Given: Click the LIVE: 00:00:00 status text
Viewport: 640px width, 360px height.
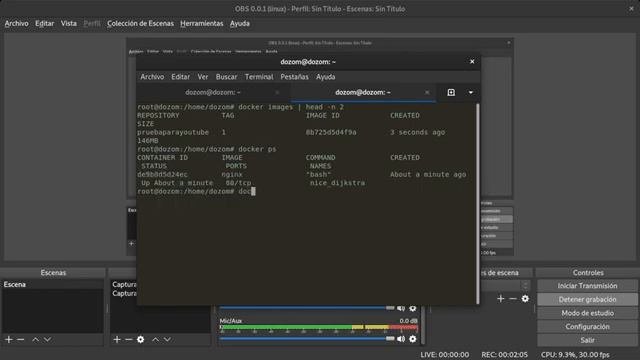Looking at the screenshot, I should (x=444, y=355).
